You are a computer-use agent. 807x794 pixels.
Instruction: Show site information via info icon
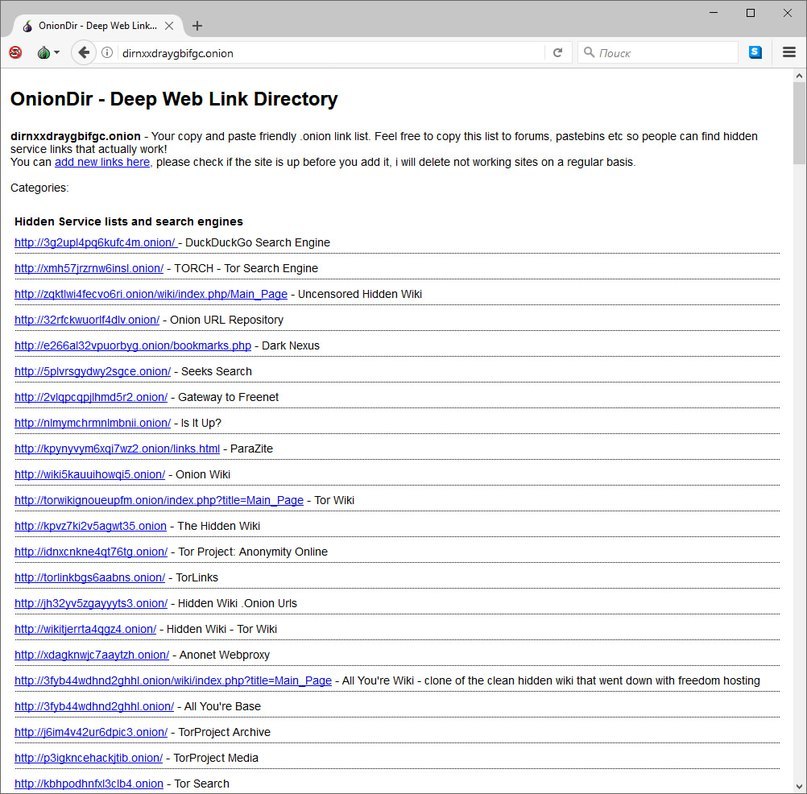click(x=107, y=53)
